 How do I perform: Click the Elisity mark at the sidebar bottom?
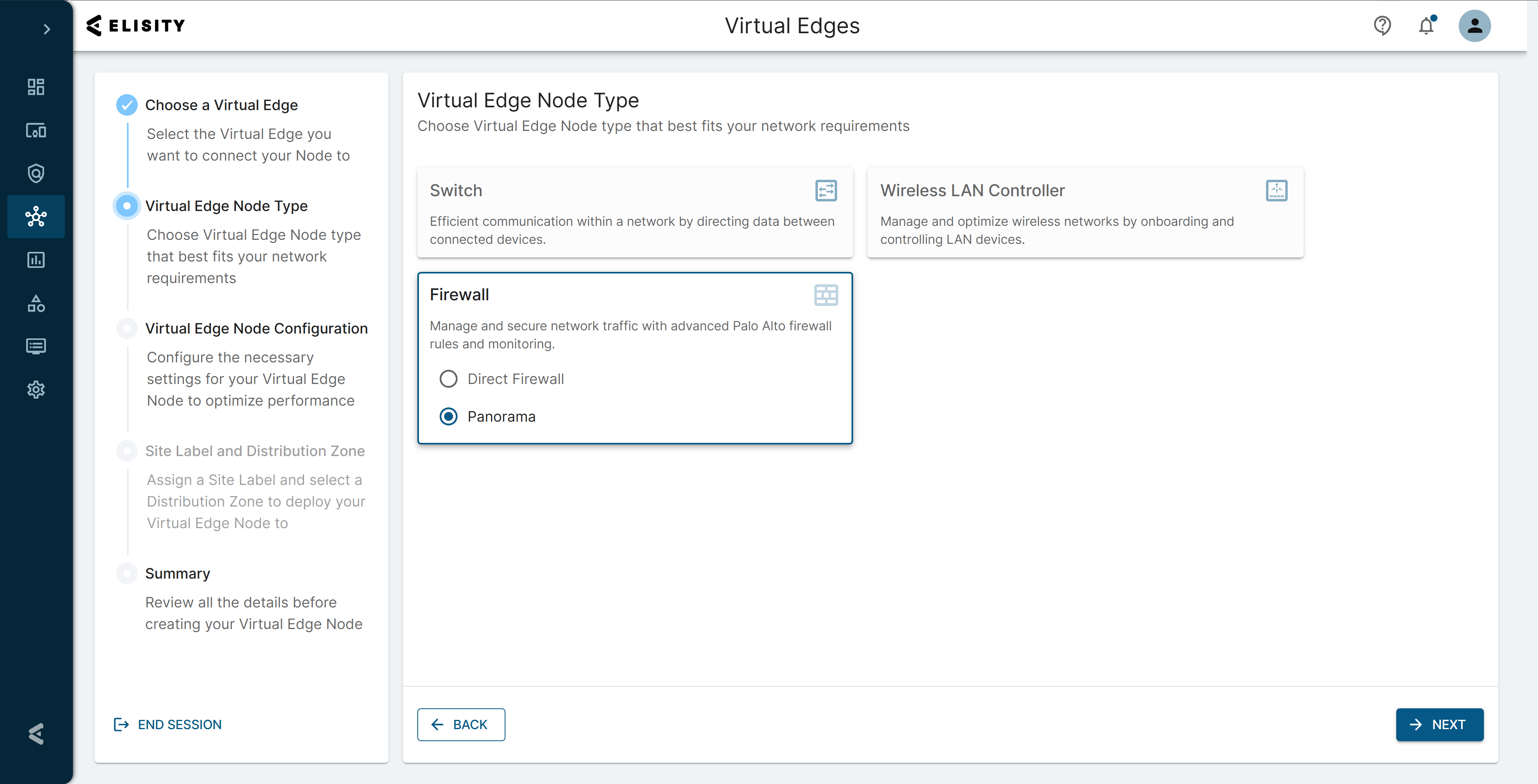click(36, 734)
